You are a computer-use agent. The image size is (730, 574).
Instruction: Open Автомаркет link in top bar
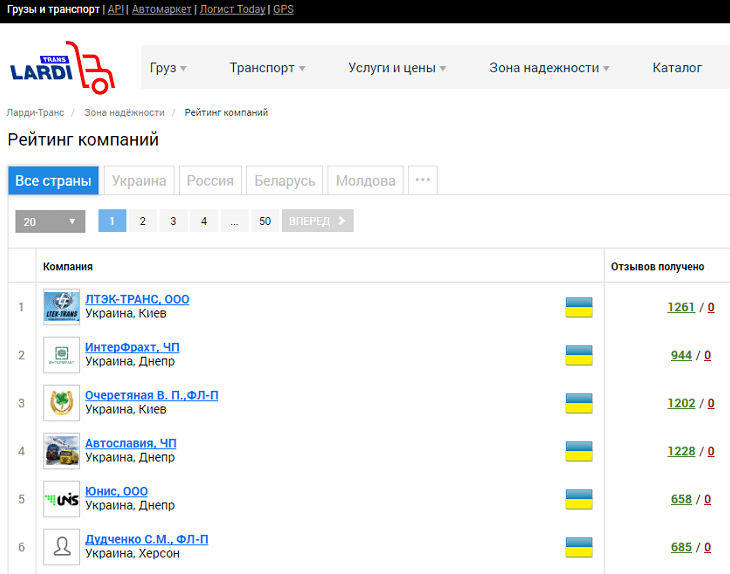(162, 9)
